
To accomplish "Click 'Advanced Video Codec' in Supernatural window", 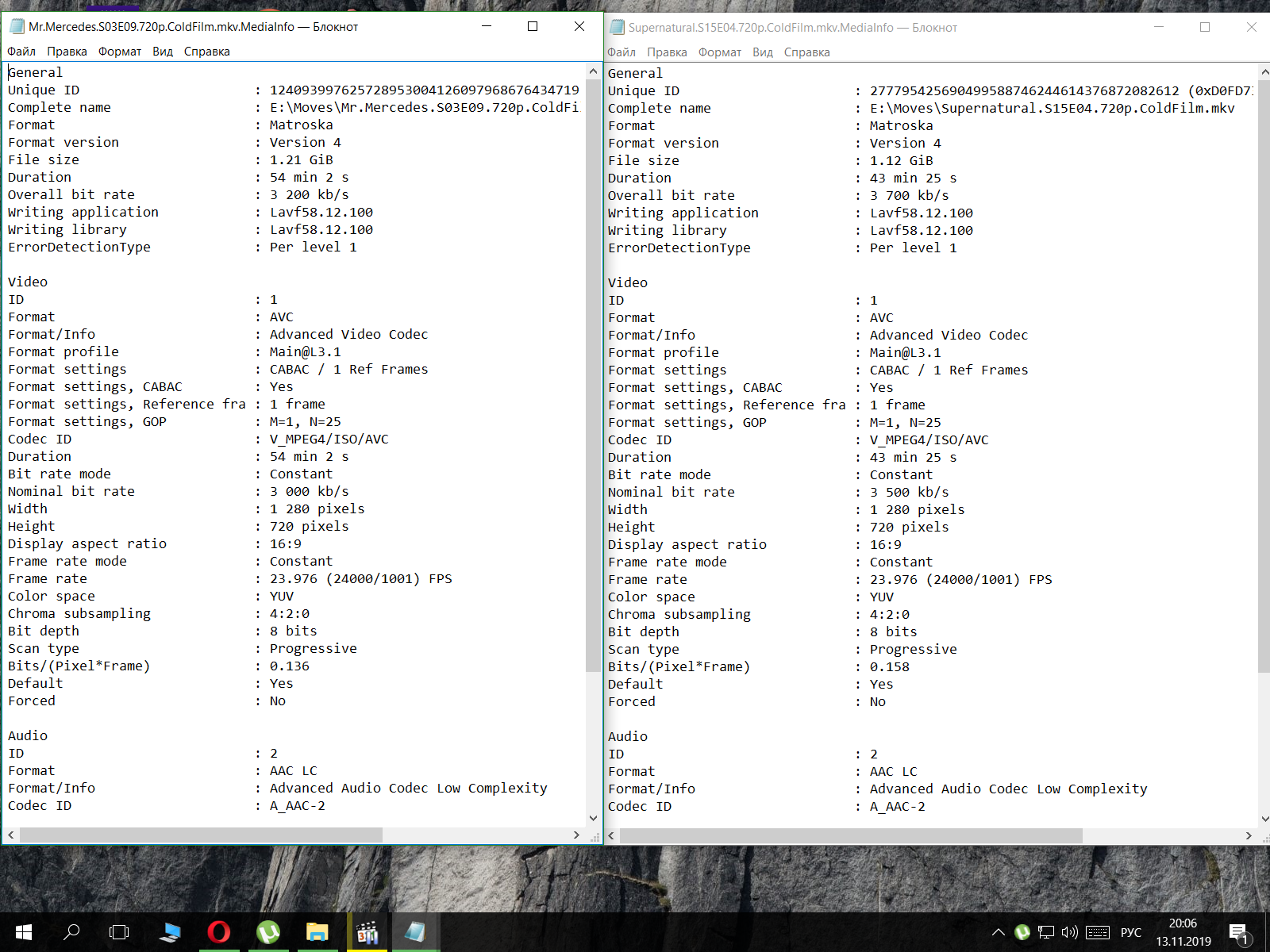I will click(949, 335).
